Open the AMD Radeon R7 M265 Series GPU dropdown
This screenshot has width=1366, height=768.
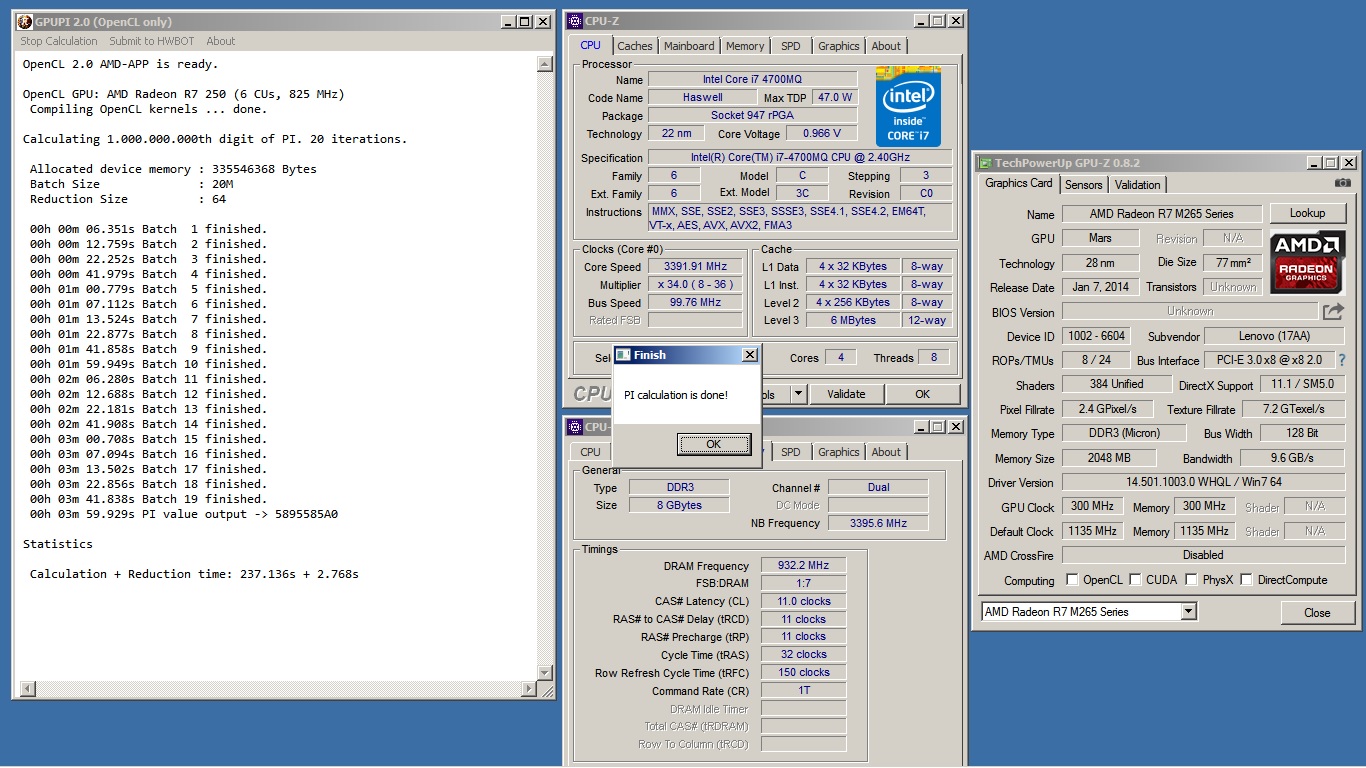pos(1188,612)
